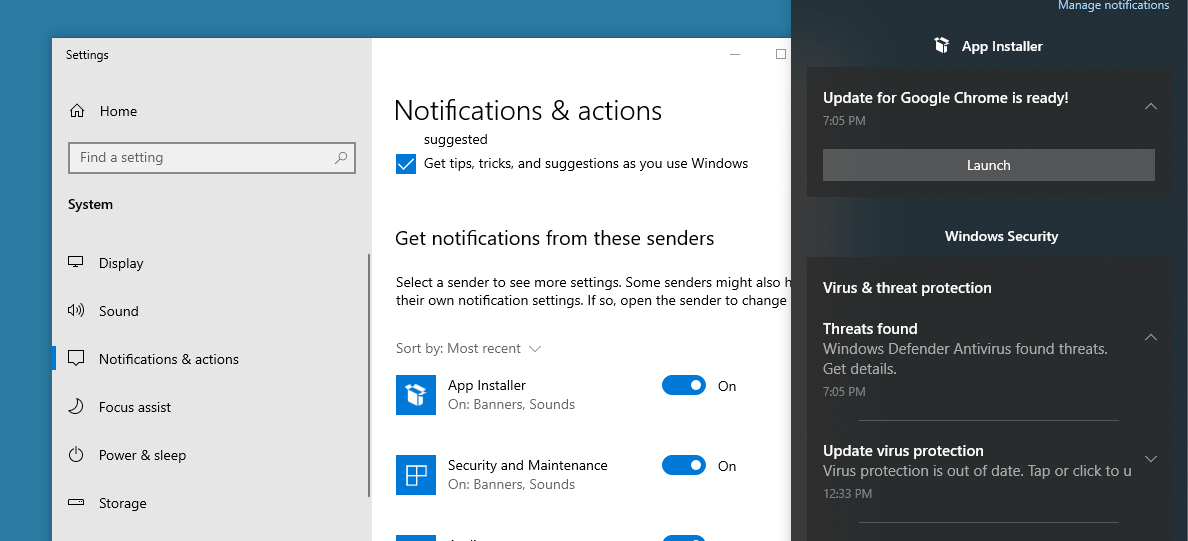The height and width of the screenshot is (541, 1188).
Task: Collapse the Threats found notification
Action: coord(1151,337)
